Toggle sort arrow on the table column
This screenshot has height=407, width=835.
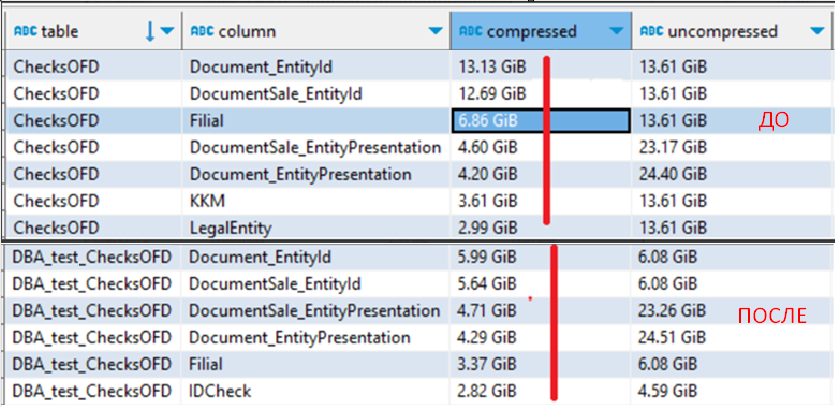(x=151, y=32)
